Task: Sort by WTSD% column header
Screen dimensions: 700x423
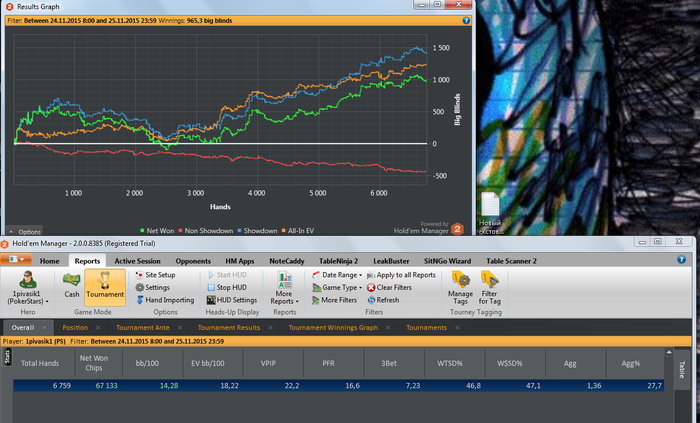Action: tap(450, 363)
